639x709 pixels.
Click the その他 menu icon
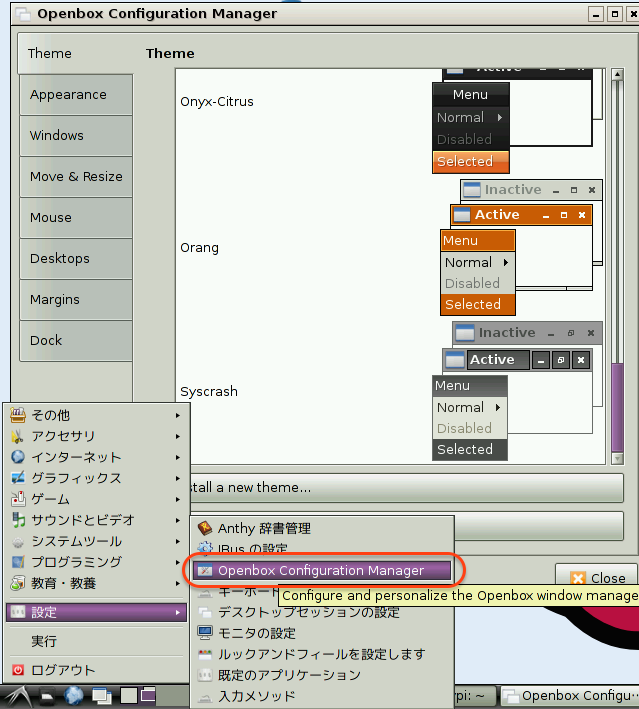[x=18, y=415]
